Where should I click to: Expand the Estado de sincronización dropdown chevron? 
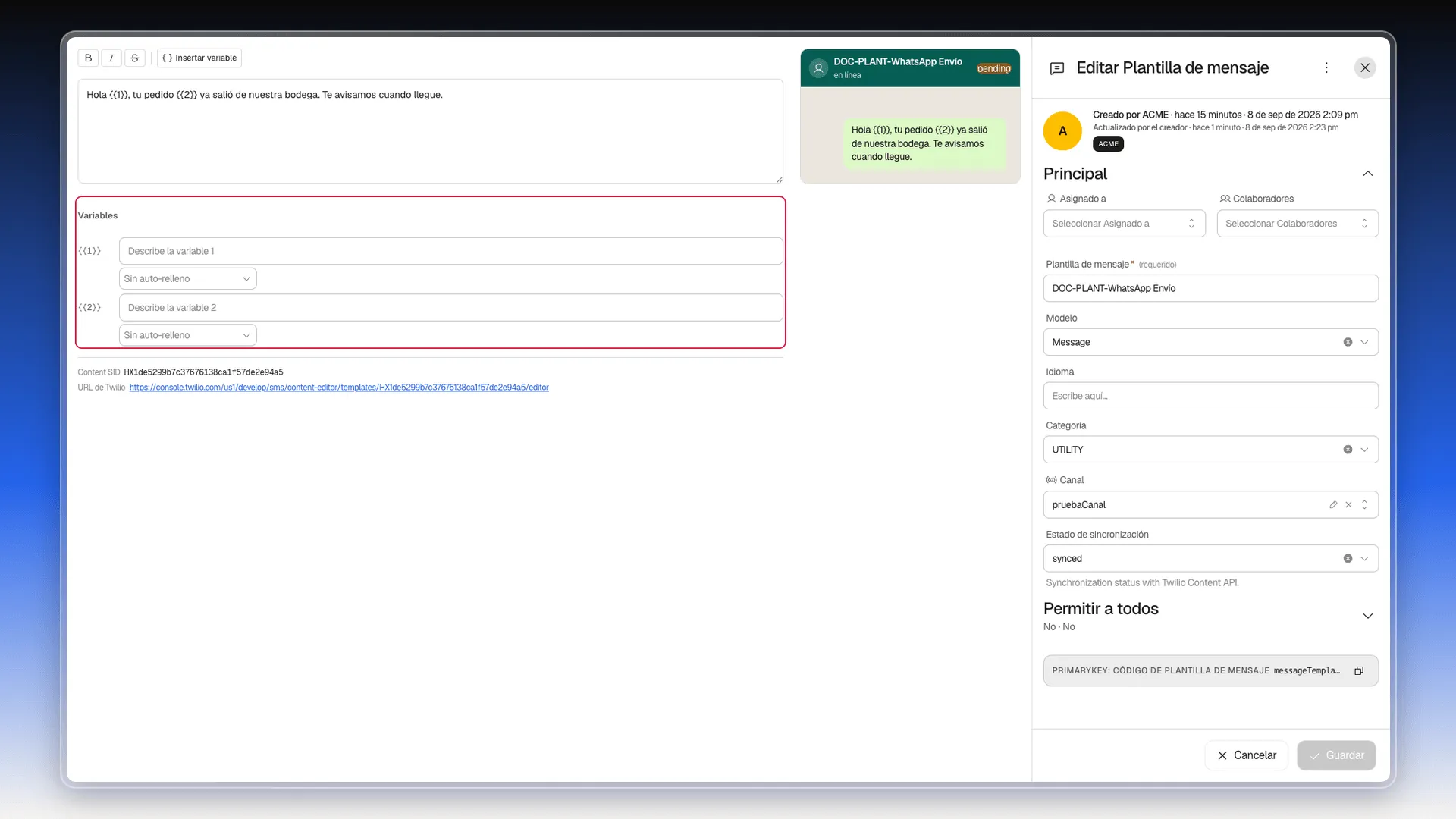[1364, 559]
